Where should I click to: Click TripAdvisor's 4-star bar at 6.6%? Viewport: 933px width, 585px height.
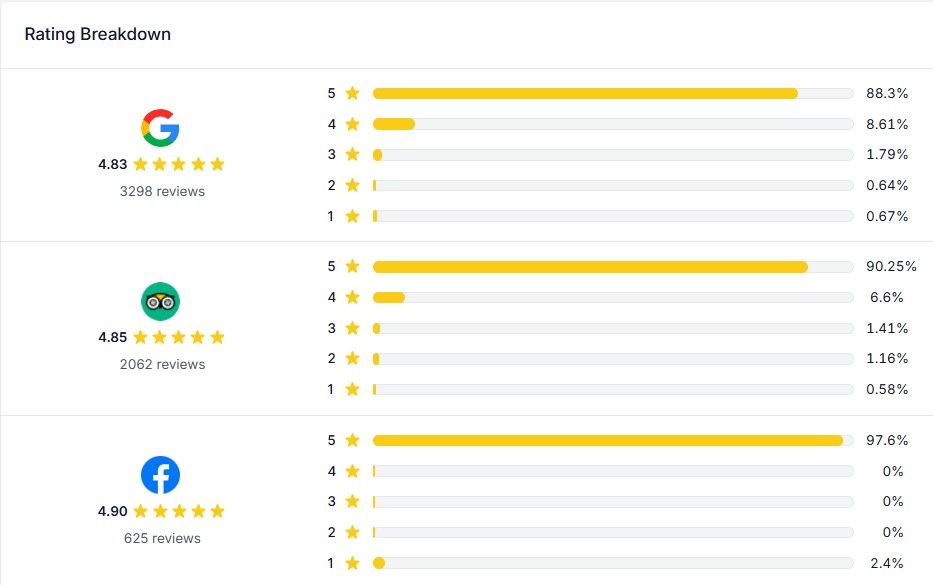tap(613, 297)
